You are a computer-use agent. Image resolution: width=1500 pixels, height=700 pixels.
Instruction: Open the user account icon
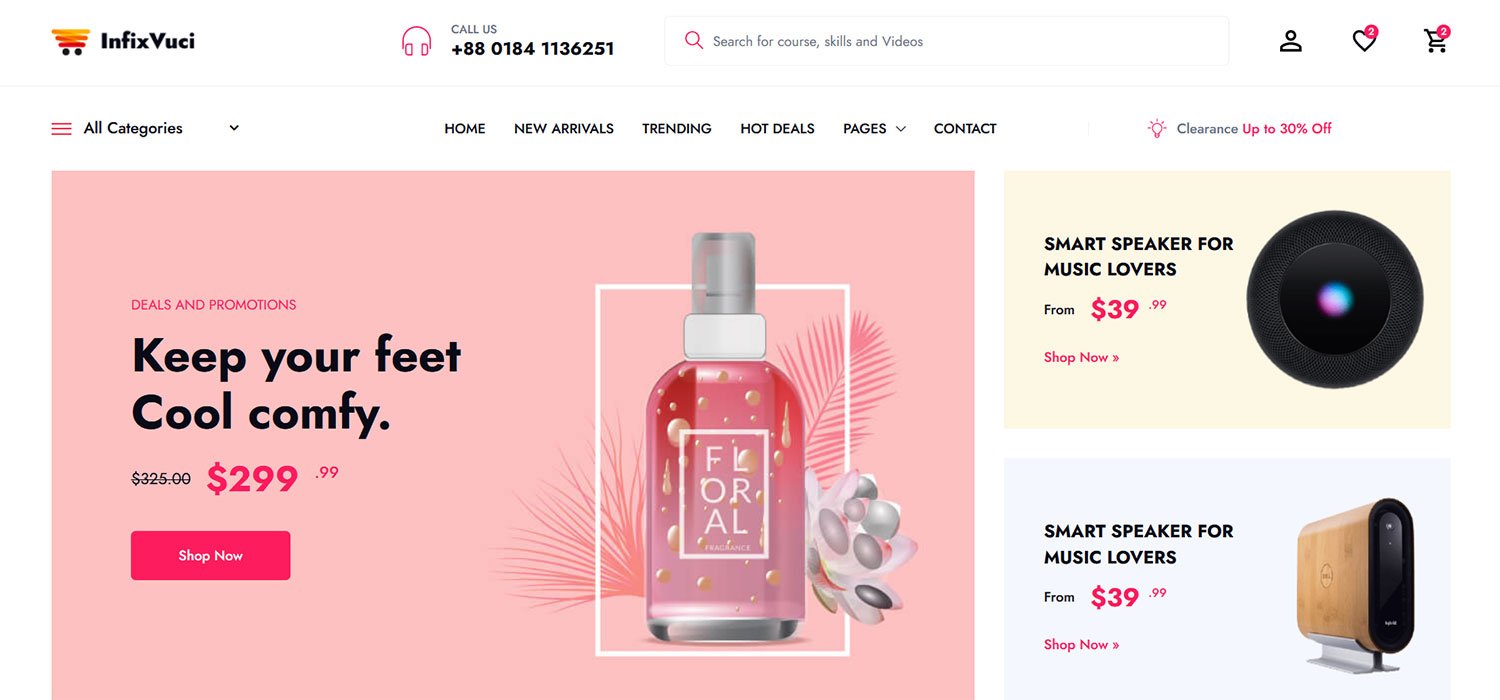(x=1291, y=41)
